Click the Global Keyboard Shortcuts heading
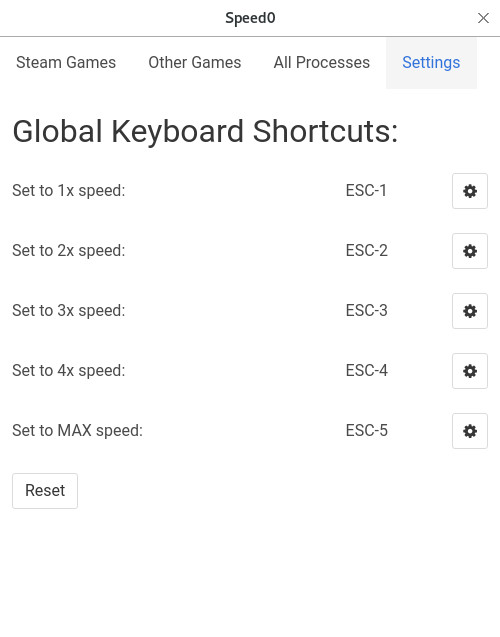 (205, 132)
